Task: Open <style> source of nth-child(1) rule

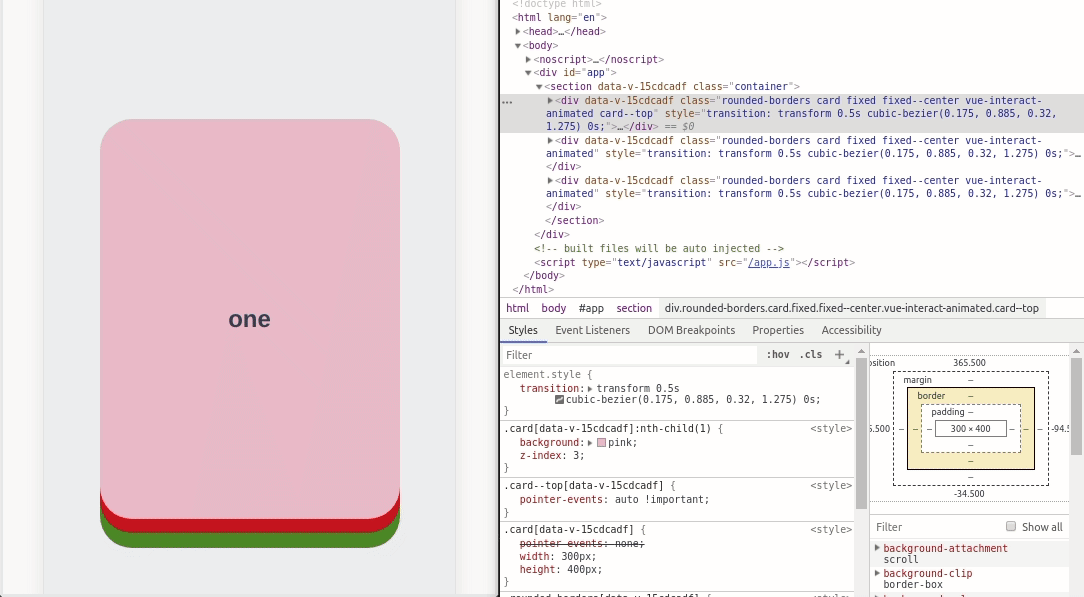Action: click(831, 428)
